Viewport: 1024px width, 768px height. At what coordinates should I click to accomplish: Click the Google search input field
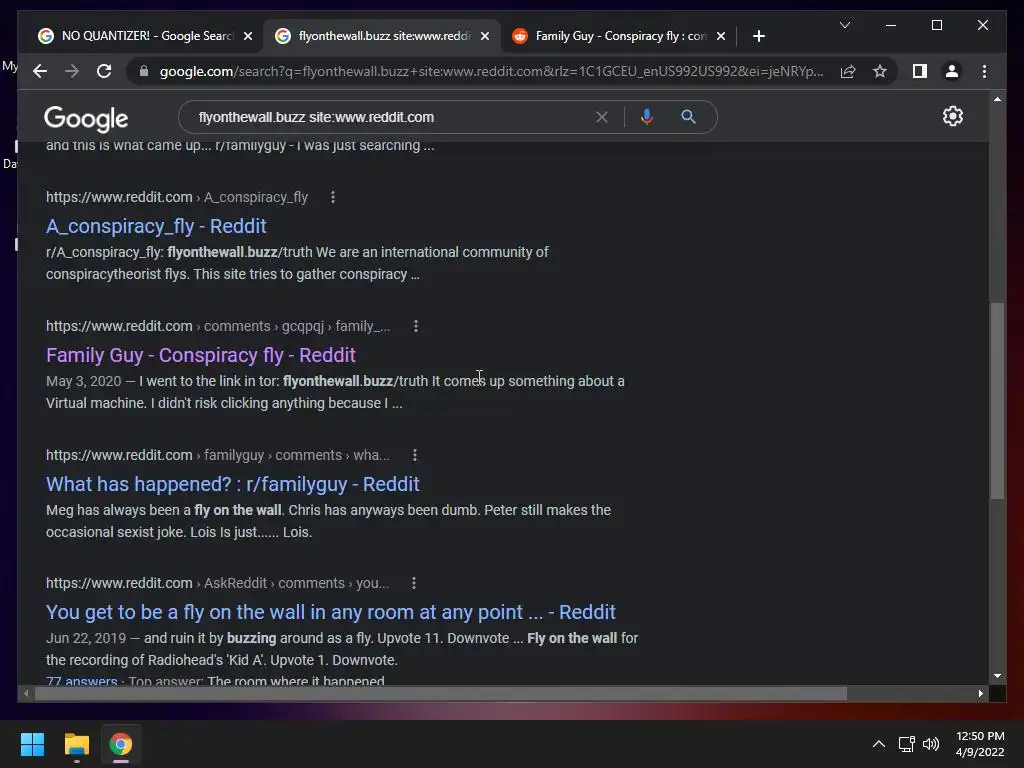[x=392, y=117]
